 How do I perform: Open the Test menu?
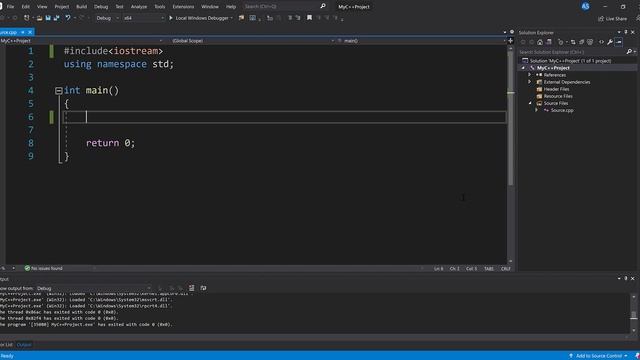pyautogui.click(x=119, y=7)
